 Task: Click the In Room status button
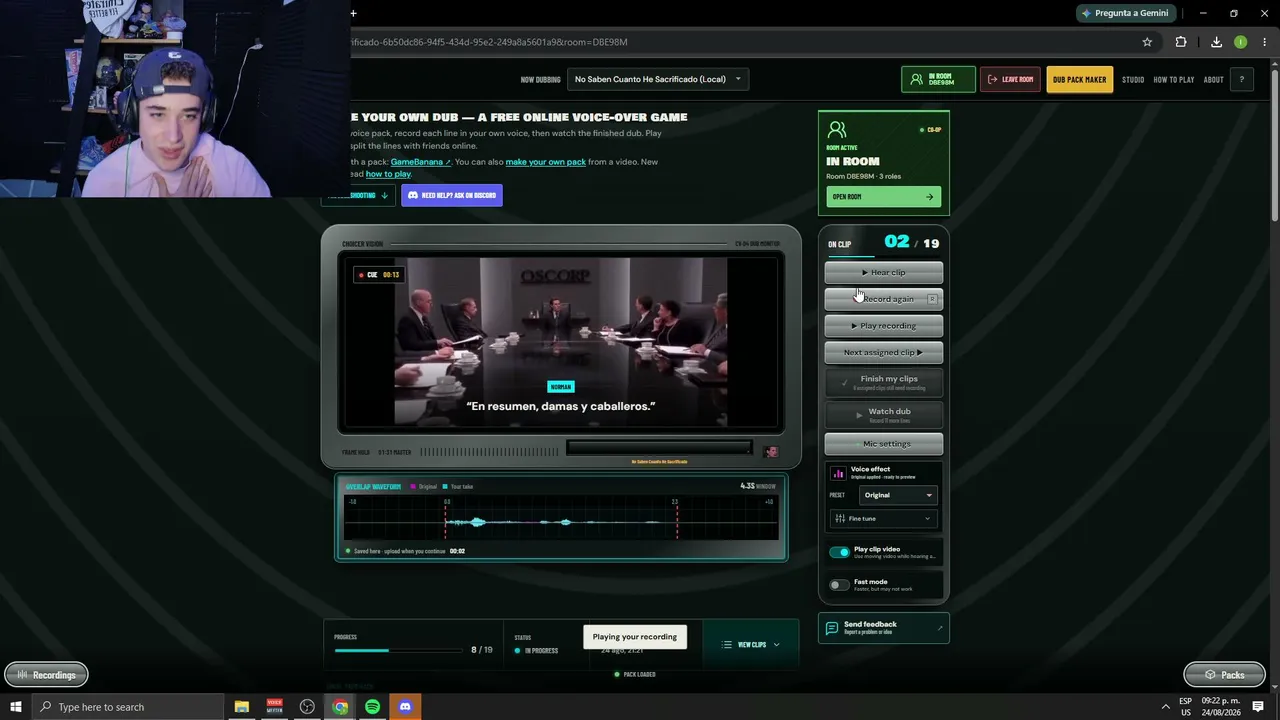[x=938, y=80]
